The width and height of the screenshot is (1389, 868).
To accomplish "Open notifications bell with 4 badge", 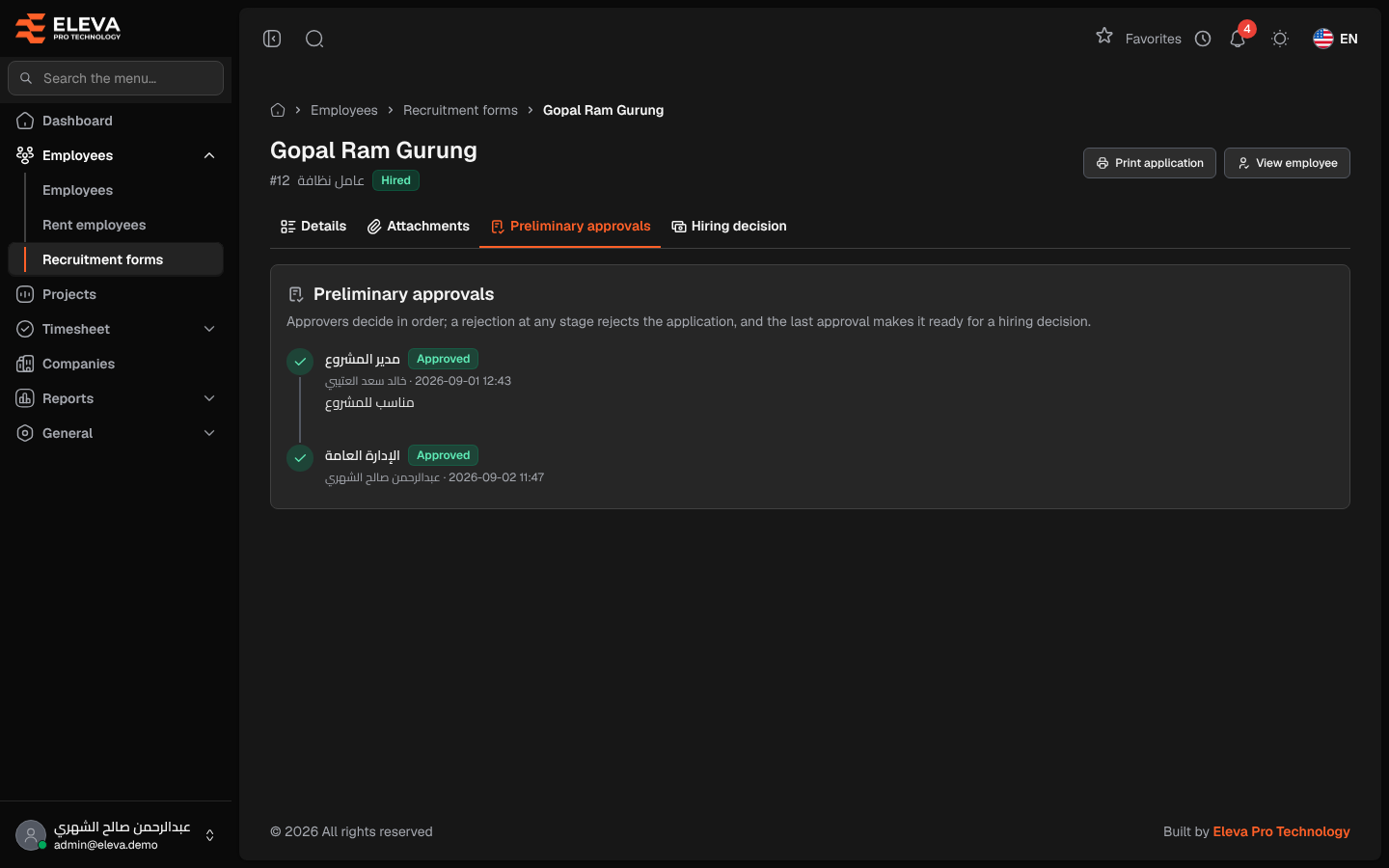I will (1239, 38).
